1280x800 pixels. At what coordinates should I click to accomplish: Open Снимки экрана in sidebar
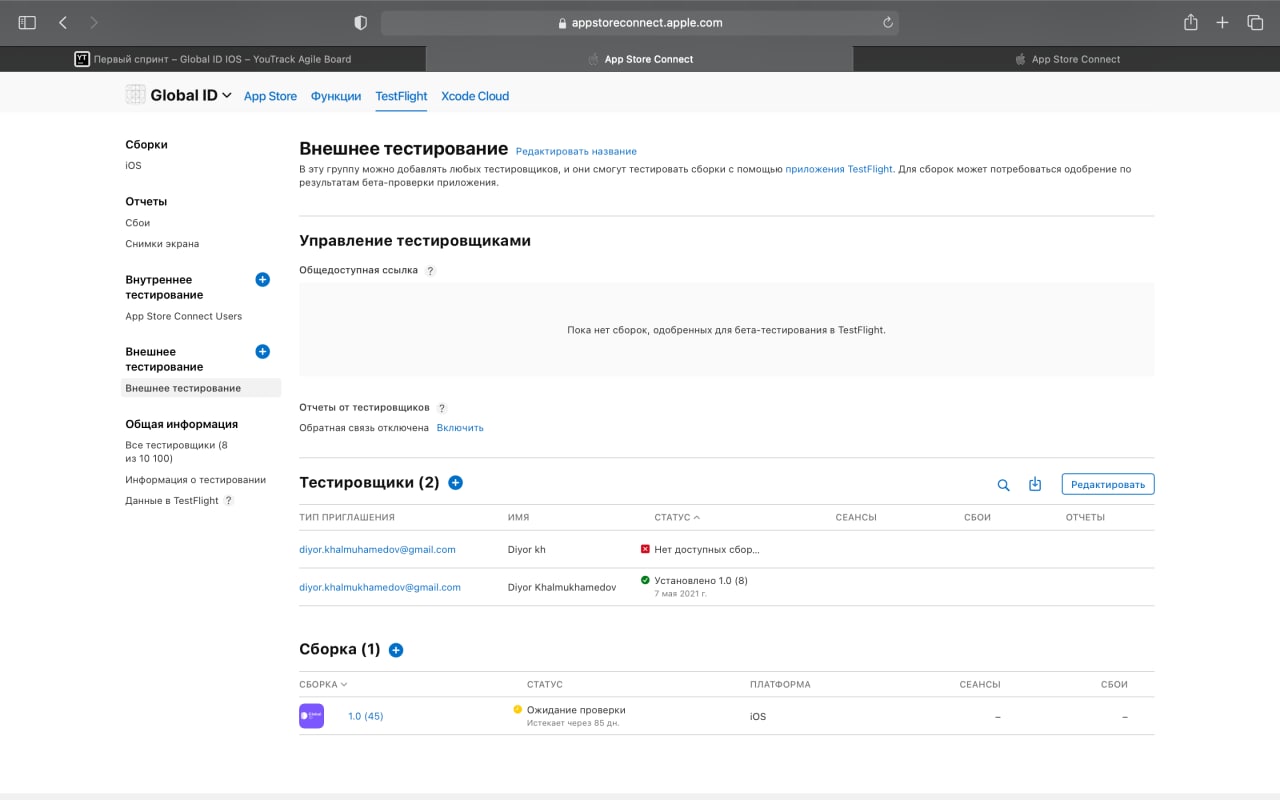coord(162,244)
